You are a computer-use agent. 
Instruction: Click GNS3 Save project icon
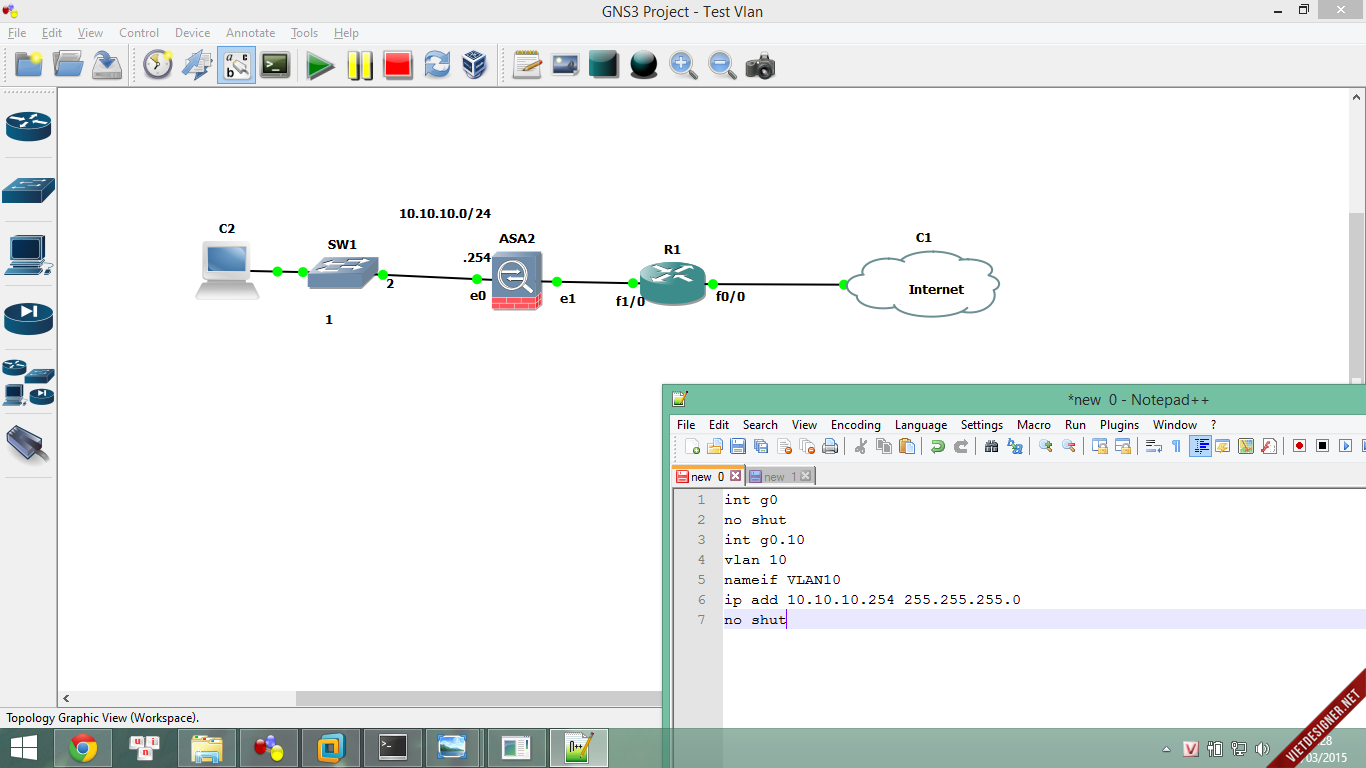coord(107,66)
